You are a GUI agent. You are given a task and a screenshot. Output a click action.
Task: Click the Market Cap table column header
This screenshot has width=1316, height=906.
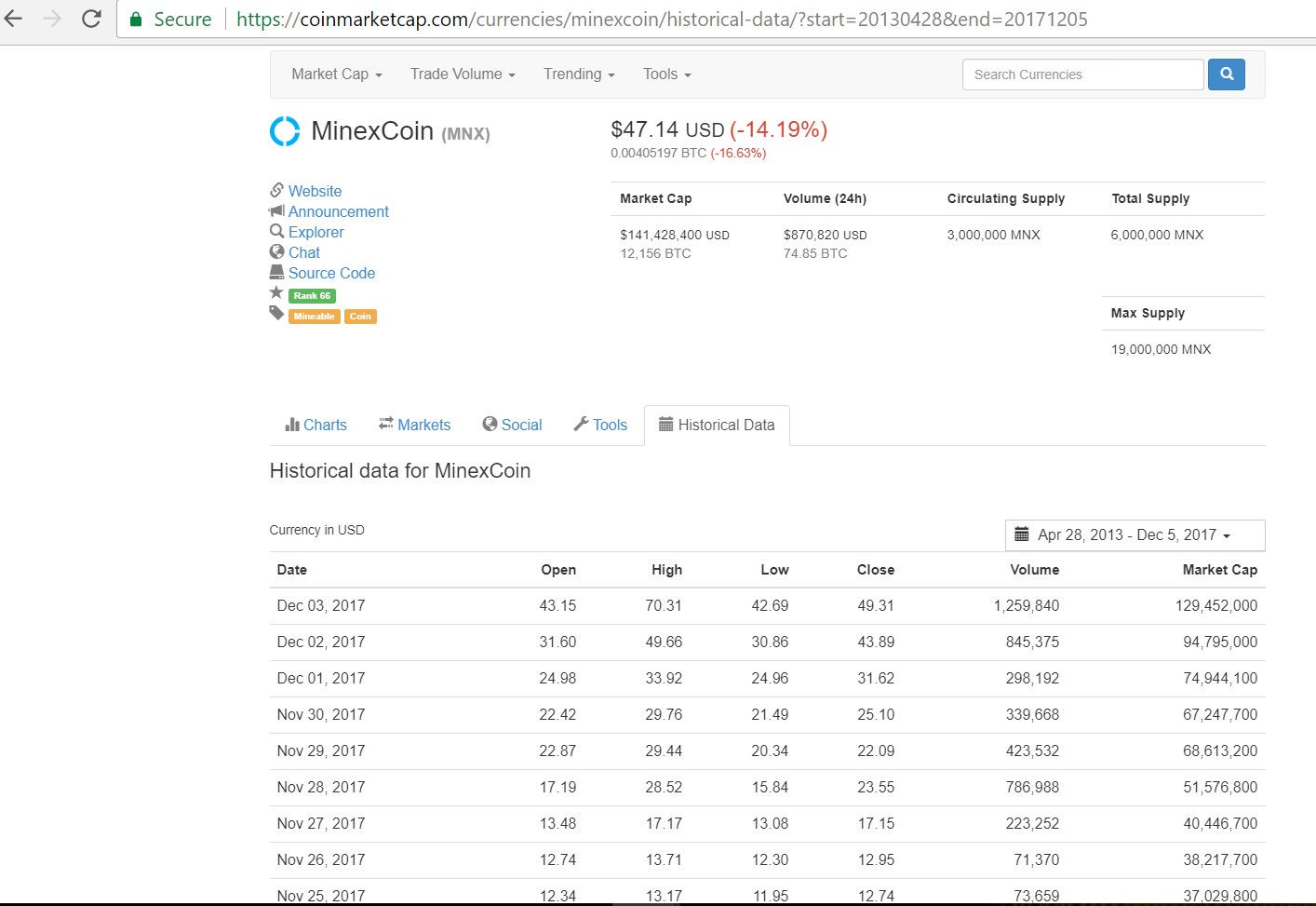(x=1220, y=570)
